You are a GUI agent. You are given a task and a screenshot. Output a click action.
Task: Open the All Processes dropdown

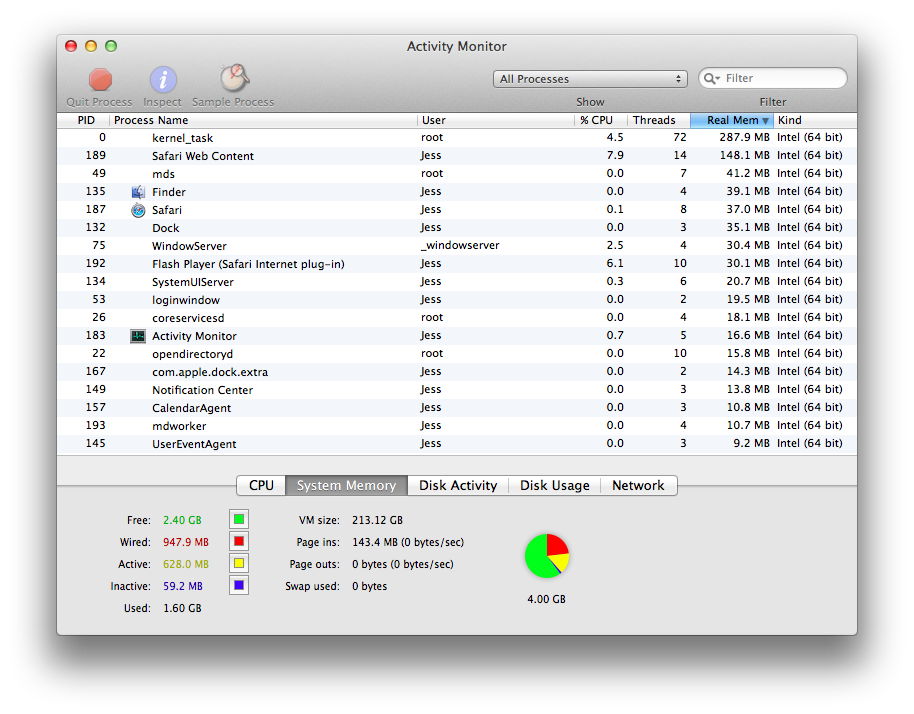590,79
